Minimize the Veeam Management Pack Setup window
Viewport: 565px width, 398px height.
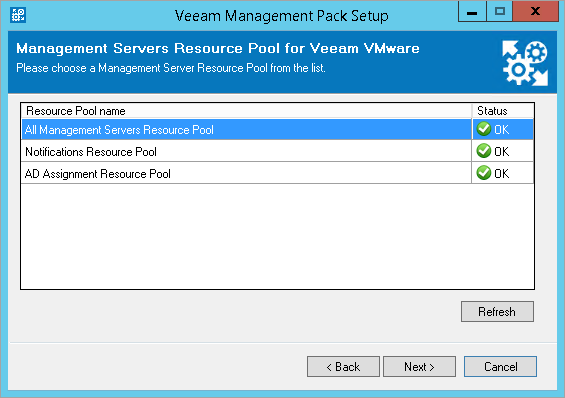[x=472, y=12]
